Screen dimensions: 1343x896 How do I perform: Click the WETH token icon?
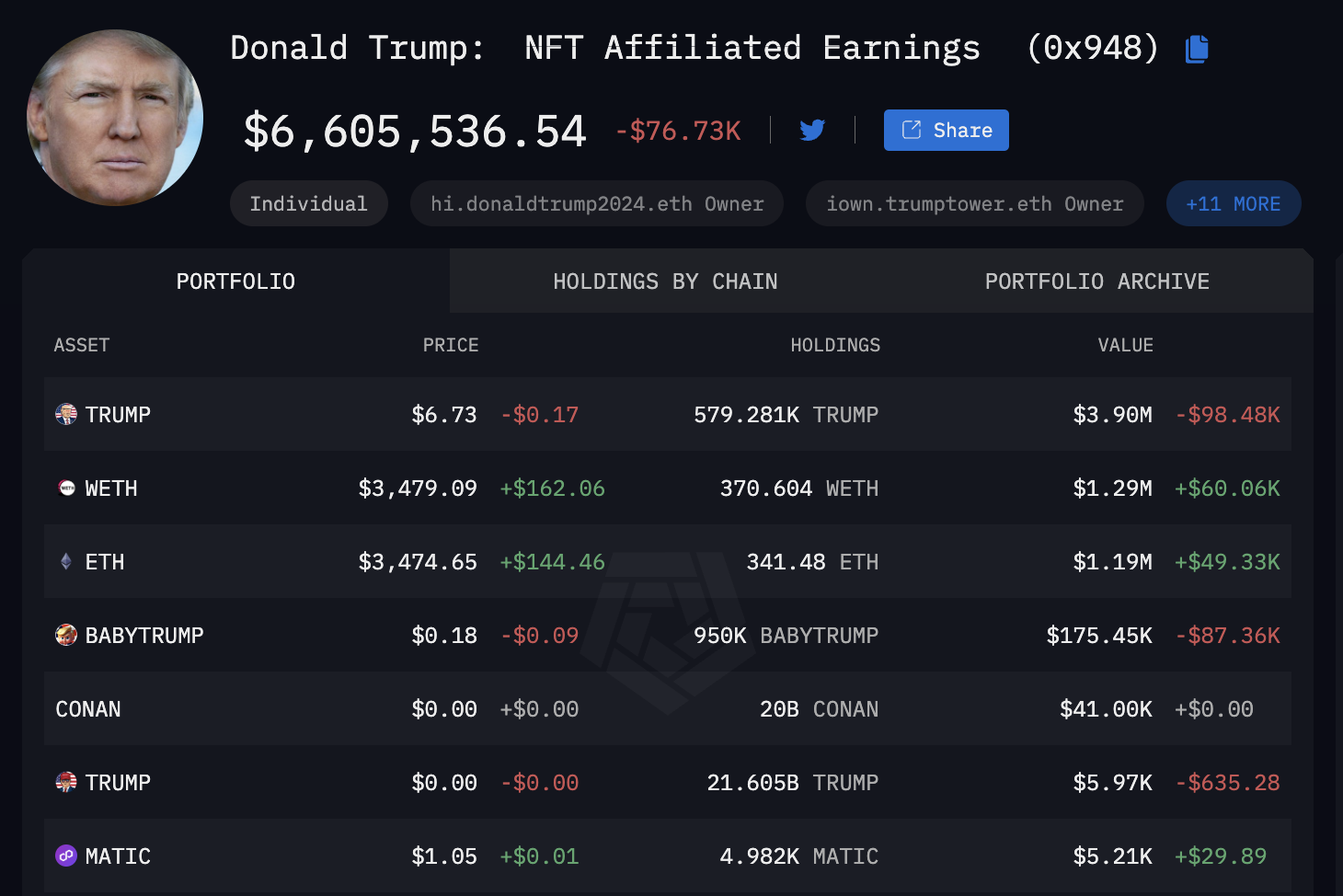[x=66, y=488]
